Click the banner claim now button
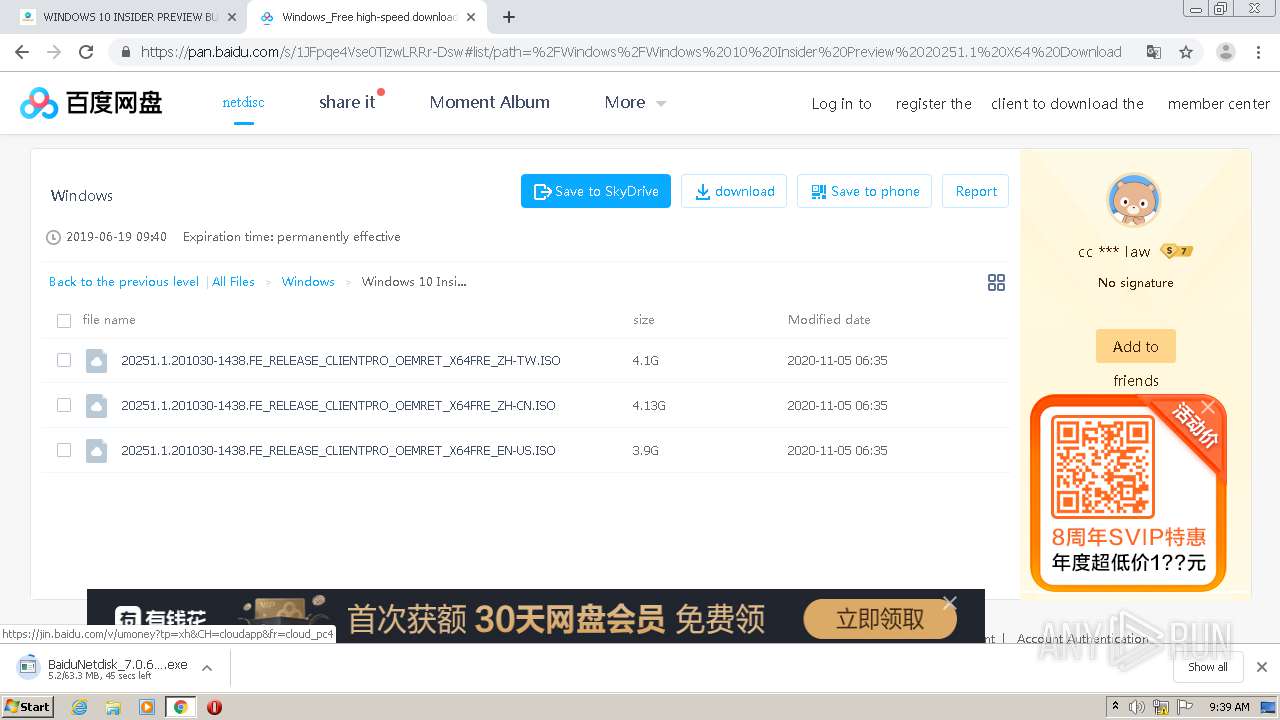Image resolution: width=1280 pixels, height=720 pixels. (880, 619)
